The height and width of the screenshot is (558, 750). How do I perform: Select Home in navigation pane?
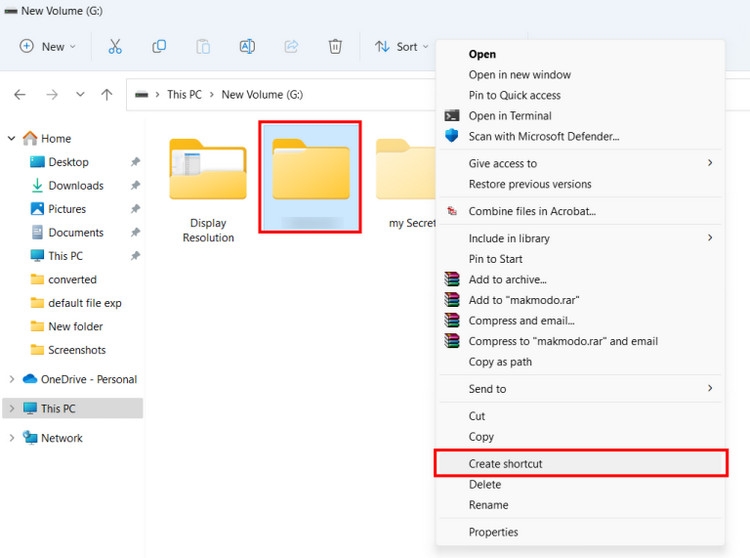coord(47,138)
